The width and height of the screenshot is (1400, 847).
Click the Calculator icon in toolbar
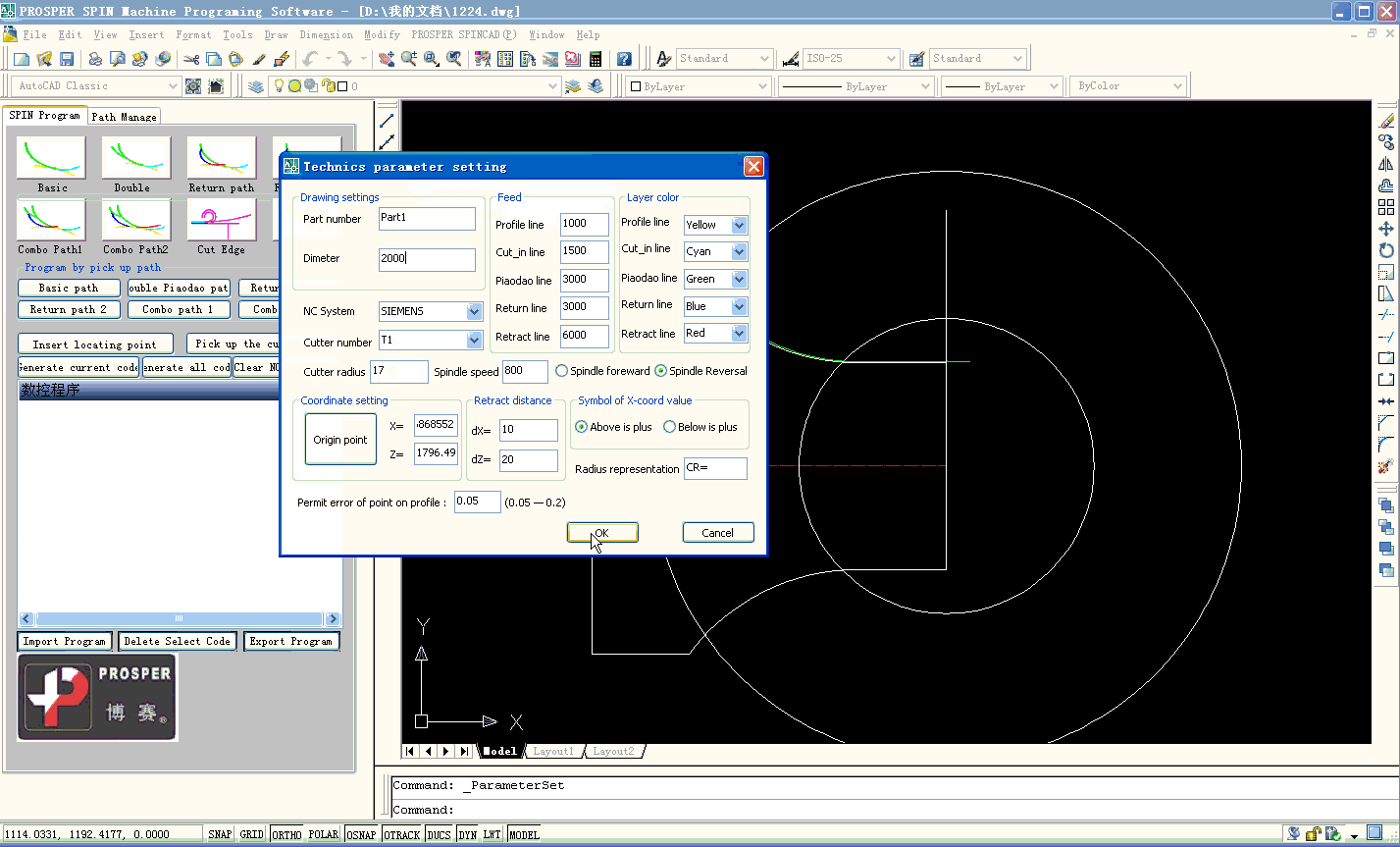[596, 59]
